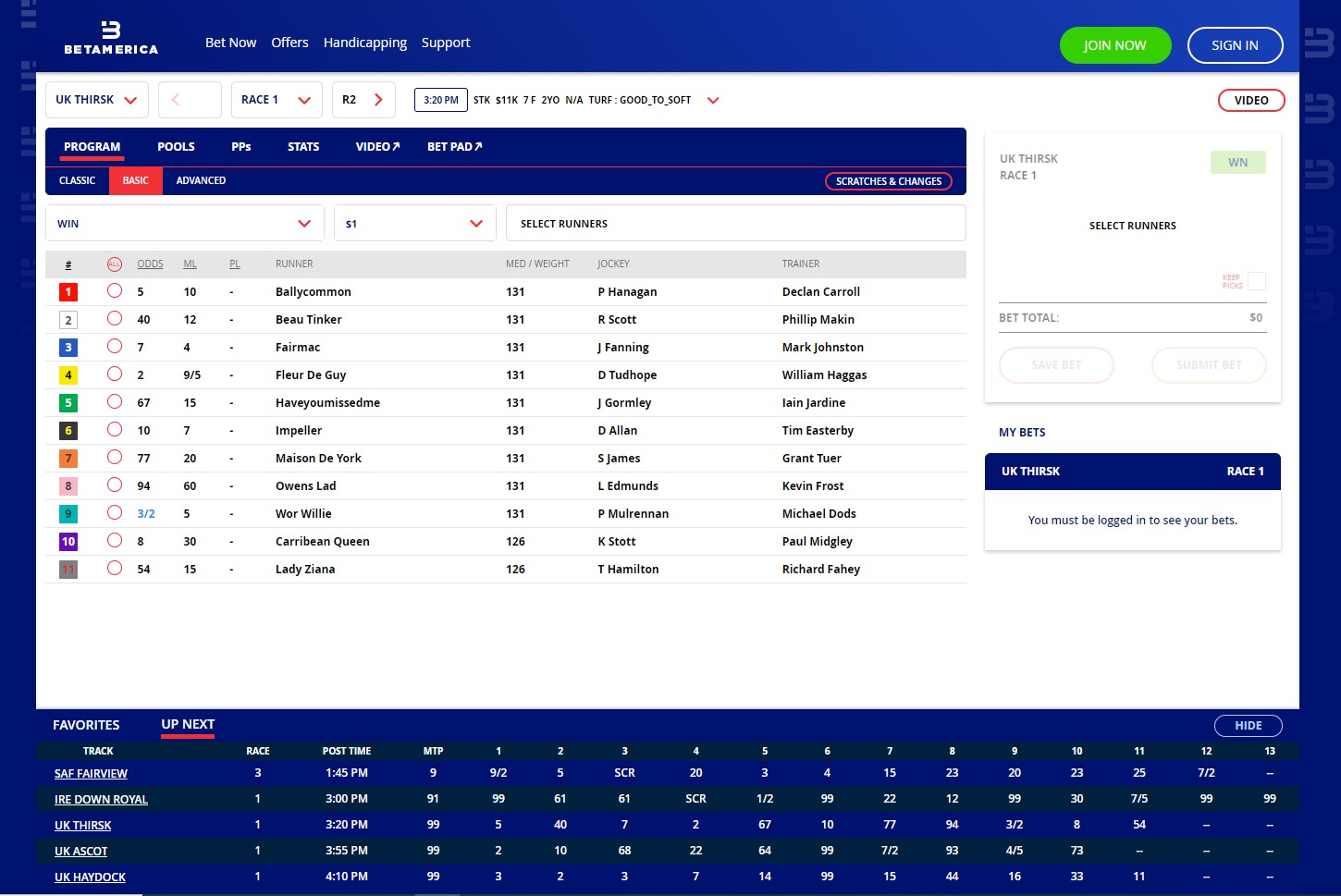
Task: Select CLASSIC program view
Action: (x=77, y=181)
